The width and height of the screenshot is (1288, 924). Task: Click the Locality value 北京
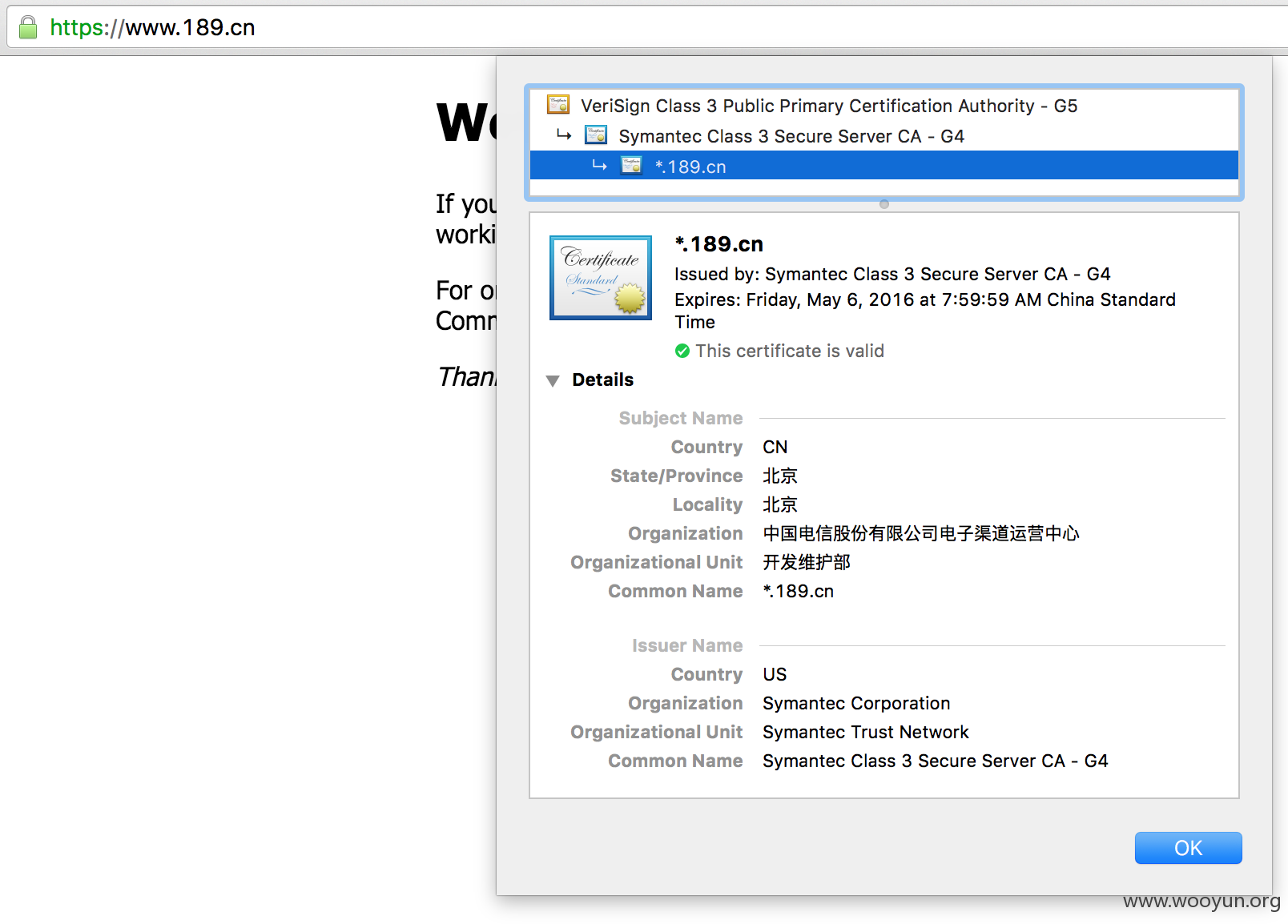(780, 504)
